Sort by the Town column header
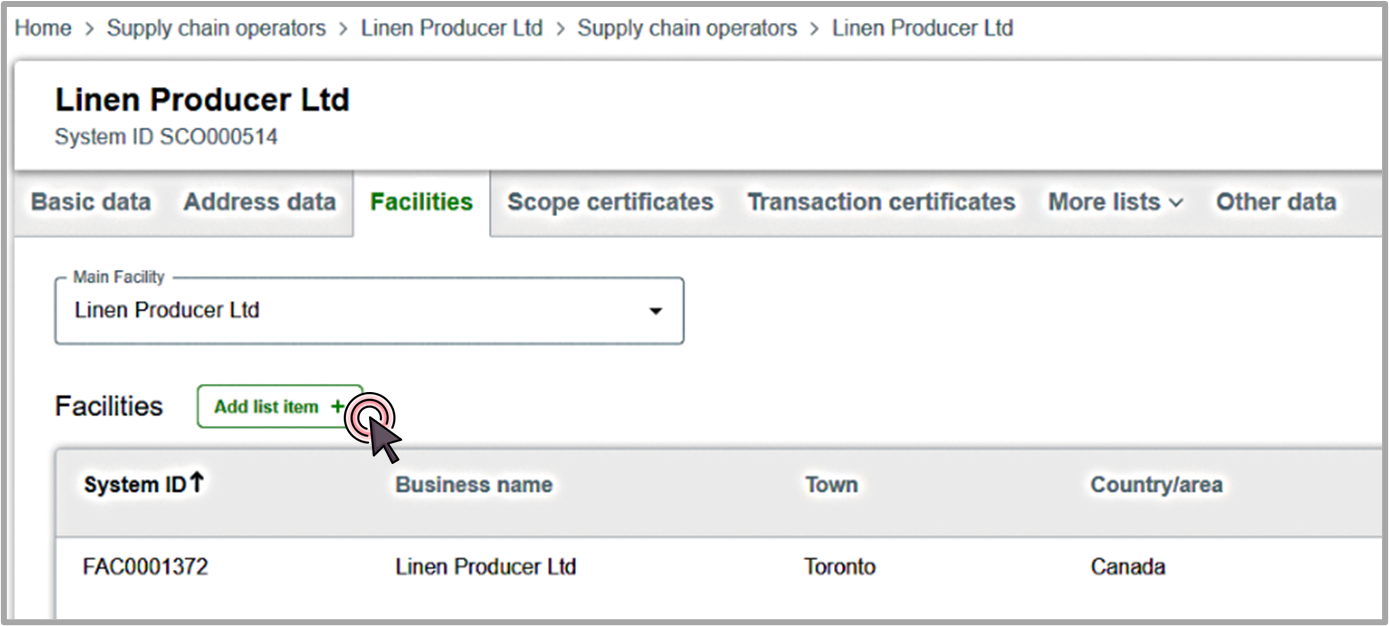 pyautogui.click(x=831, y=485)
